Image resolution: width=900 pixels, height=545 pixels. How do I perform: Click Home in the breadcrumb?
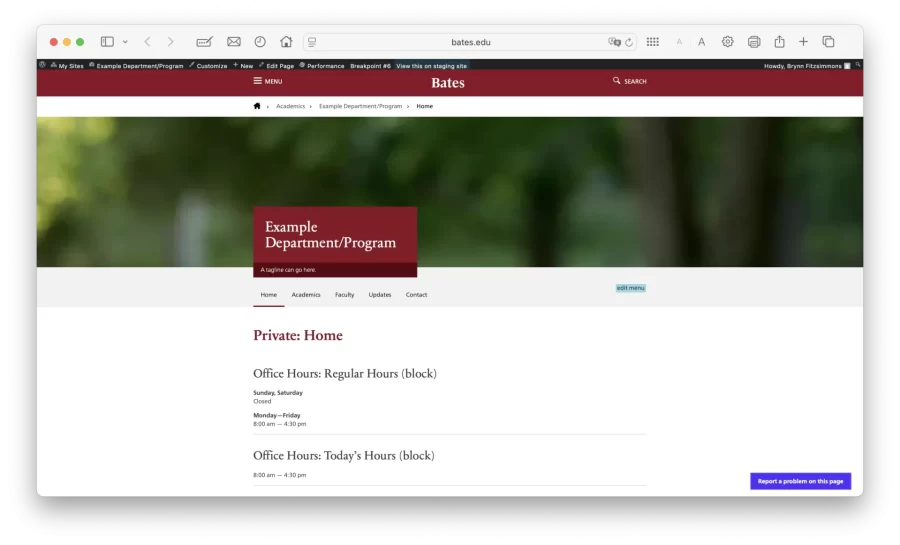click(425, 106)
